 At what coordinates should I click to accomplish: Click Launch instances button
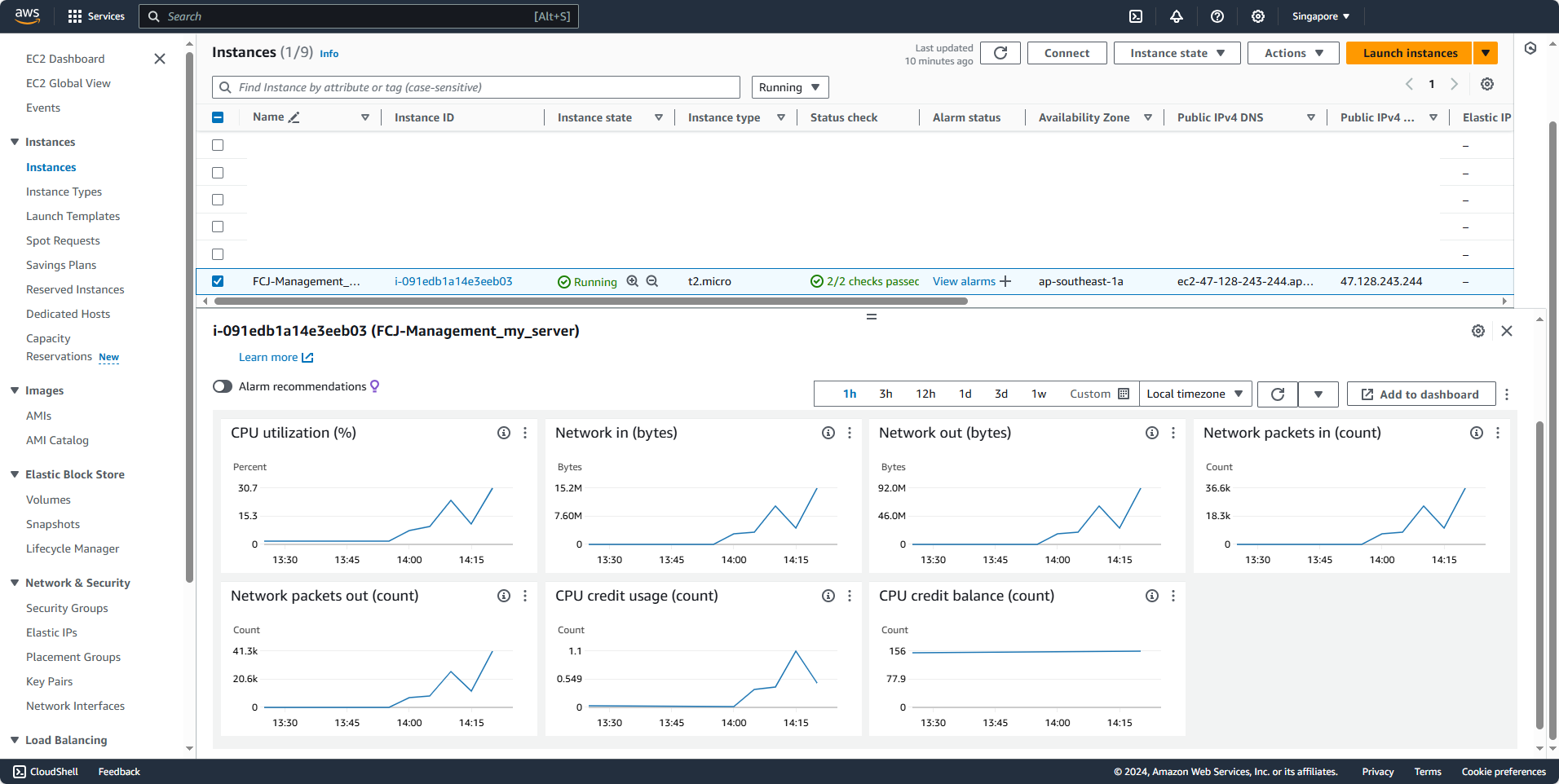(x=1410, y=53)
